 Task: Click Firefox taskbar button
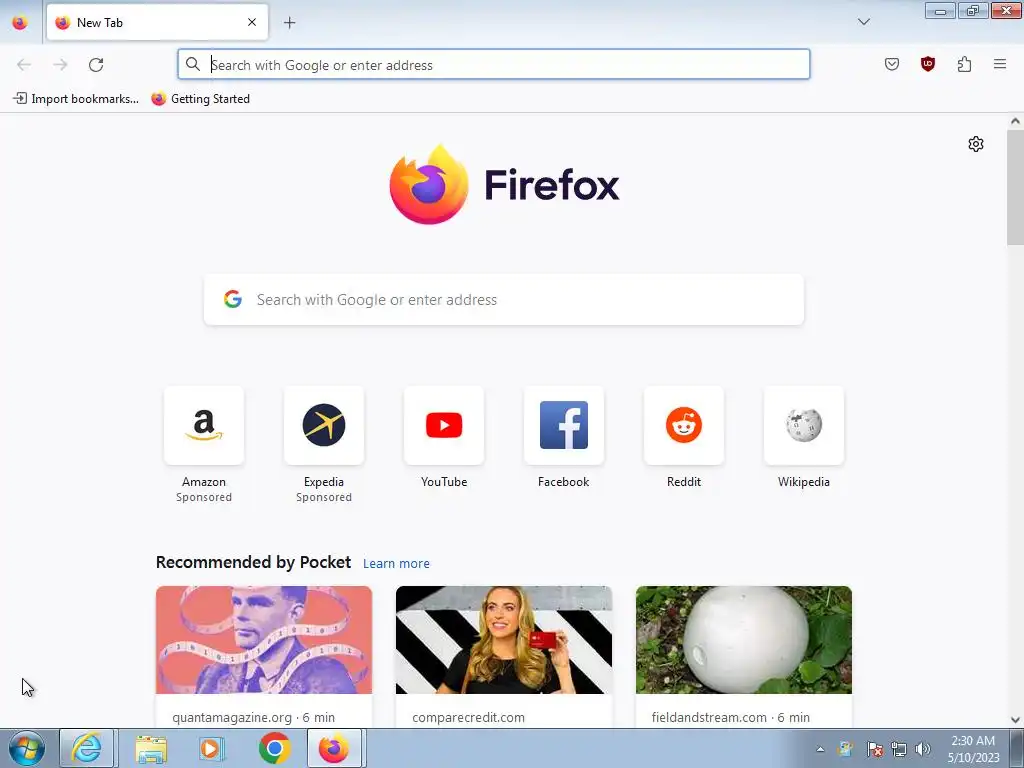coord(336,748)
